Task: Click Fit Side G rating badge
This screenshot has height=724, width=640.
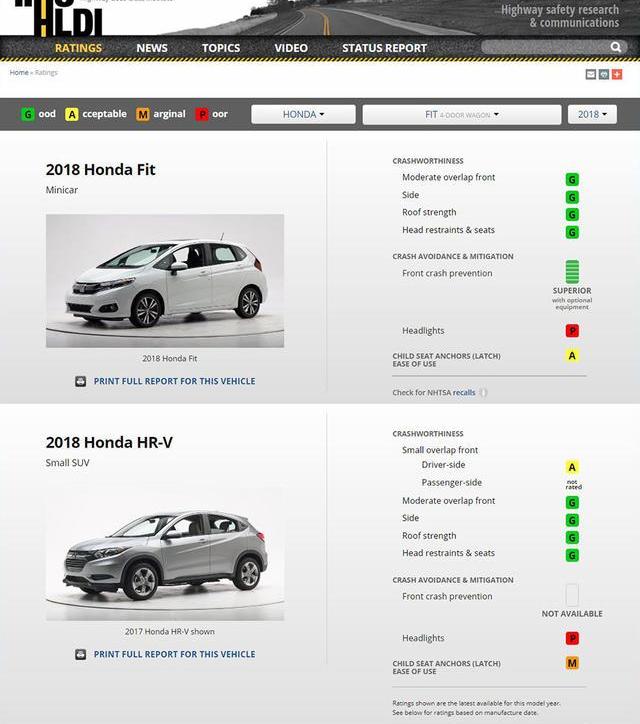Action: [572, 198]
